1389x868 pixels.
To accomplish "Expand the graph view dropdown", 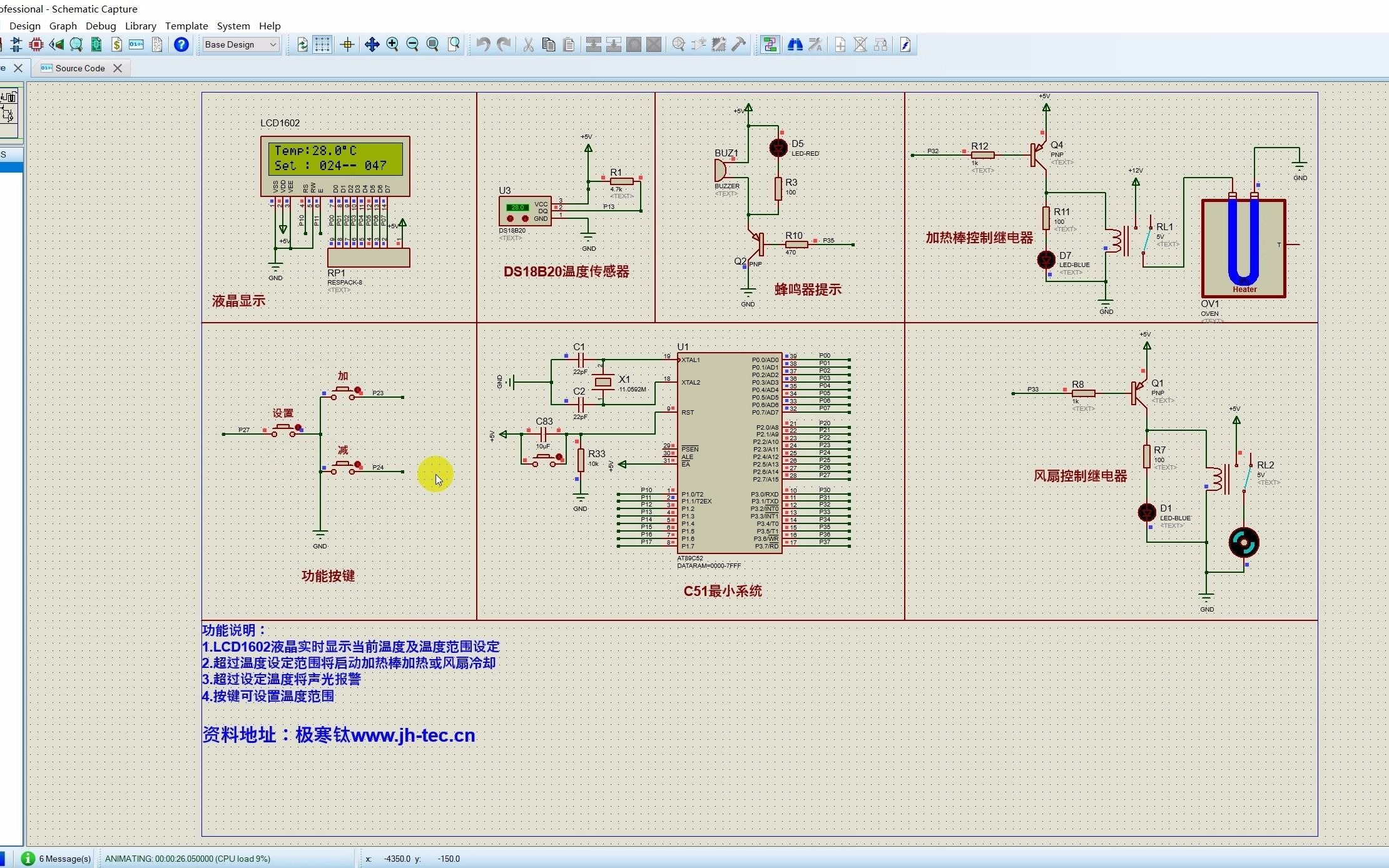I will [x=62, y=25].
